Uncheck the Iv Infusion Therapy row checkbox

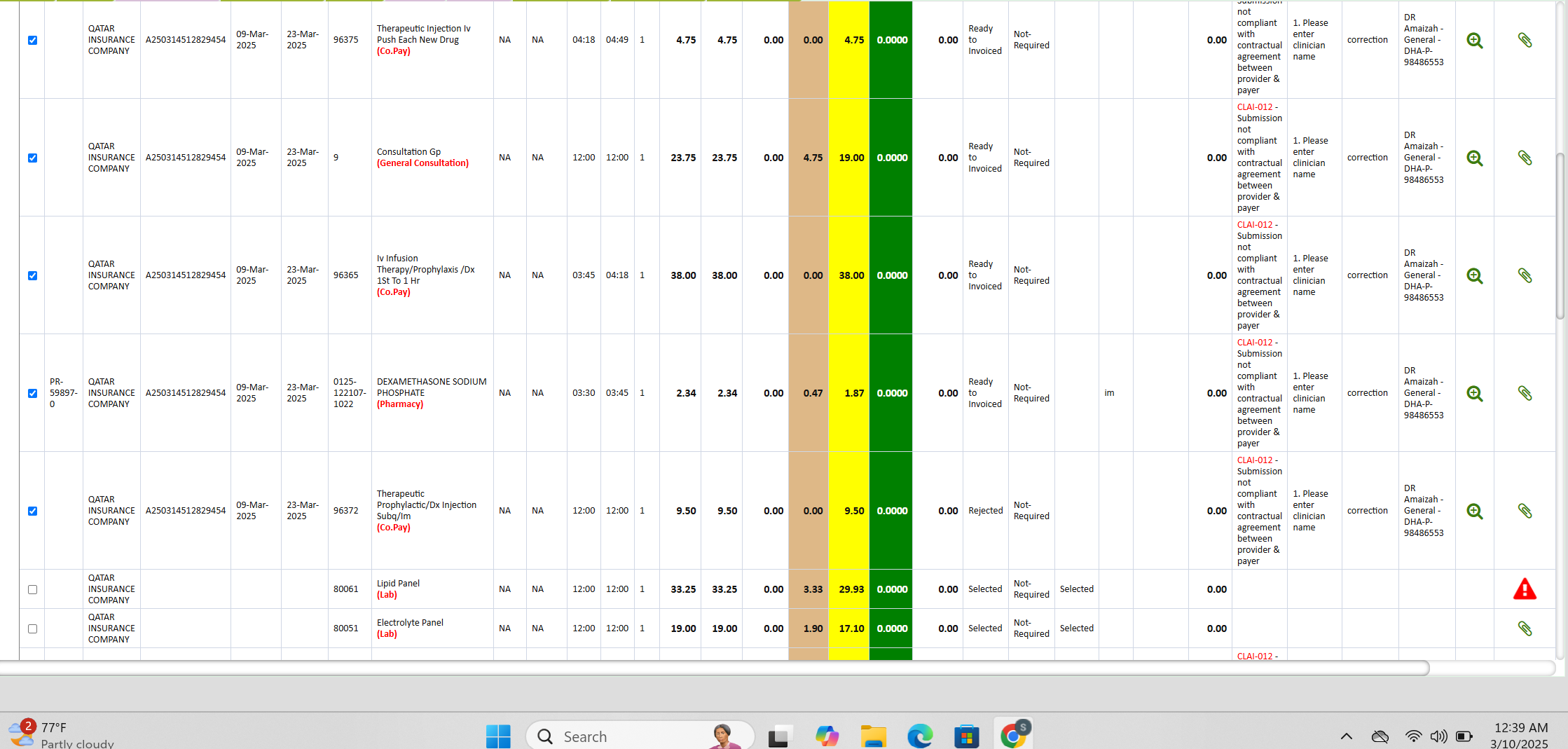[32, 276]
